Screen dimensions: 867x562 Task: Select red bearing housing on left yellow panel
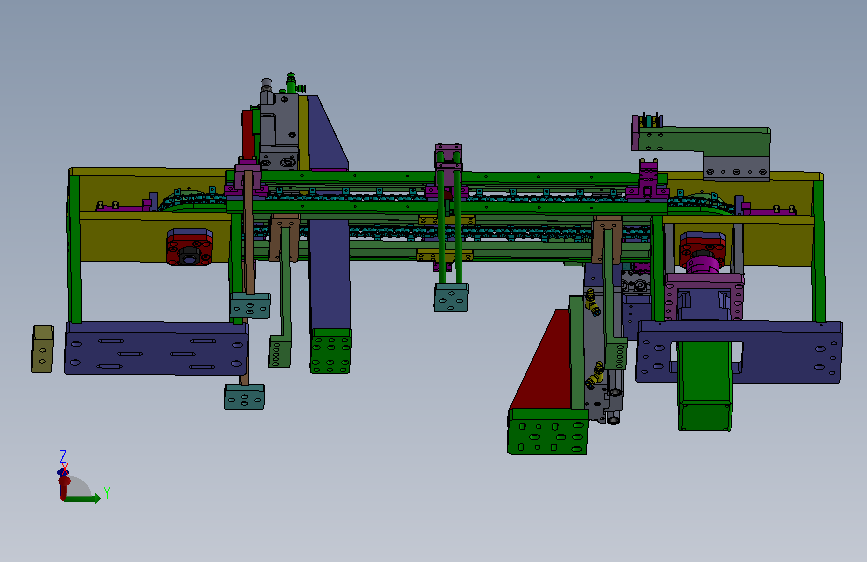click(x=190, y=247)
